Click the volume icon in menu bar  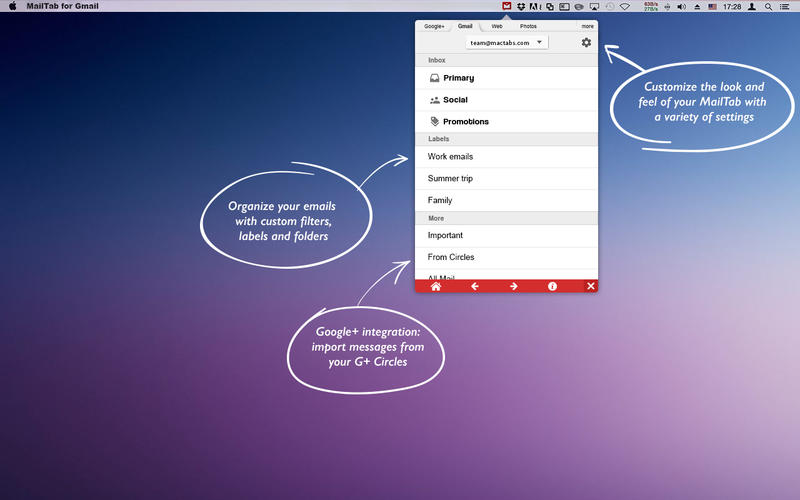[681, 7]
